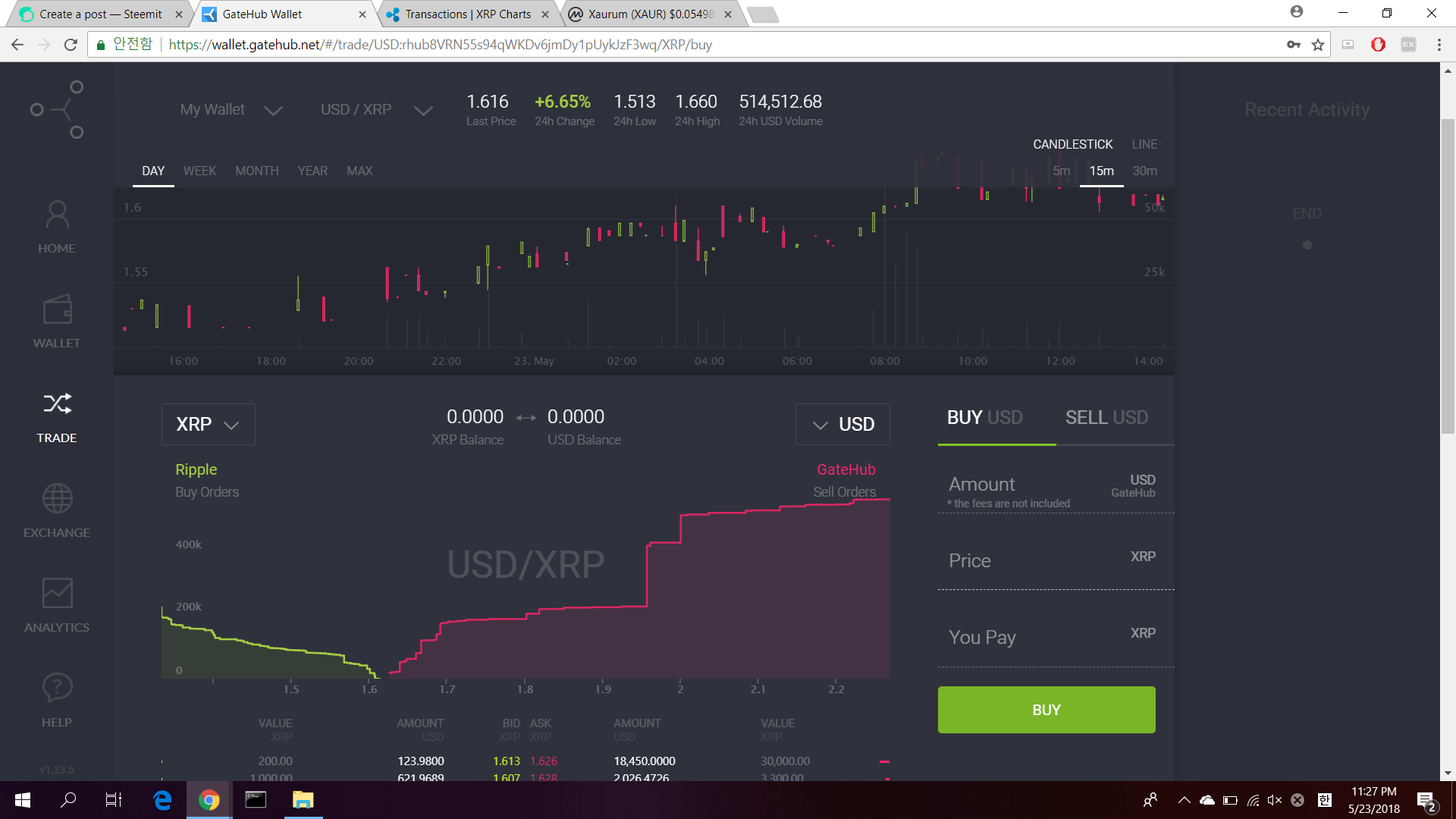Open the XRP currency dropdown
The image size is (1456, 819).
(x=208, y=425)
